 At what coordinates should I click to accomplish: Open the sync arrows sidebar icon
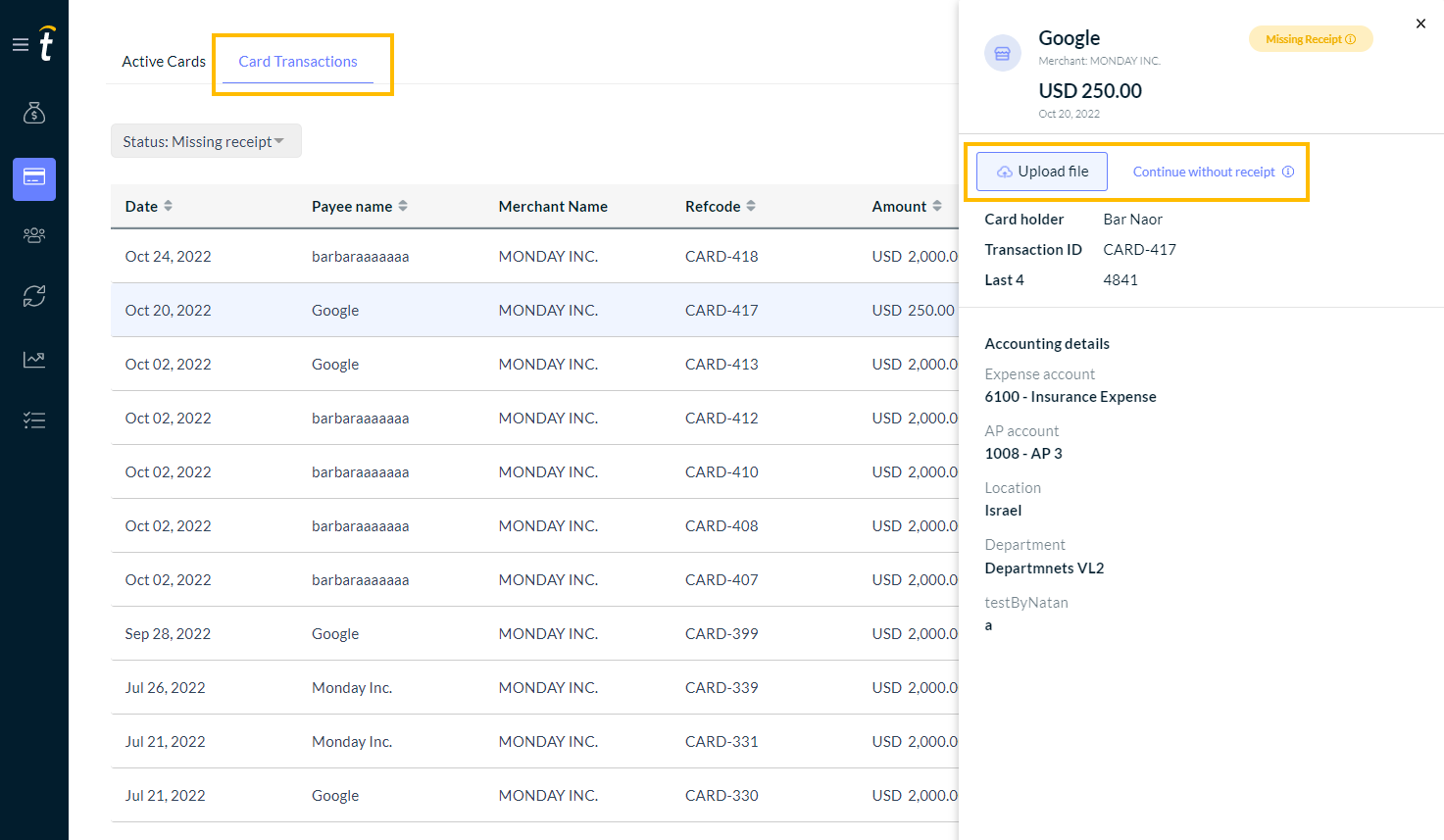[x=34, y=296]
